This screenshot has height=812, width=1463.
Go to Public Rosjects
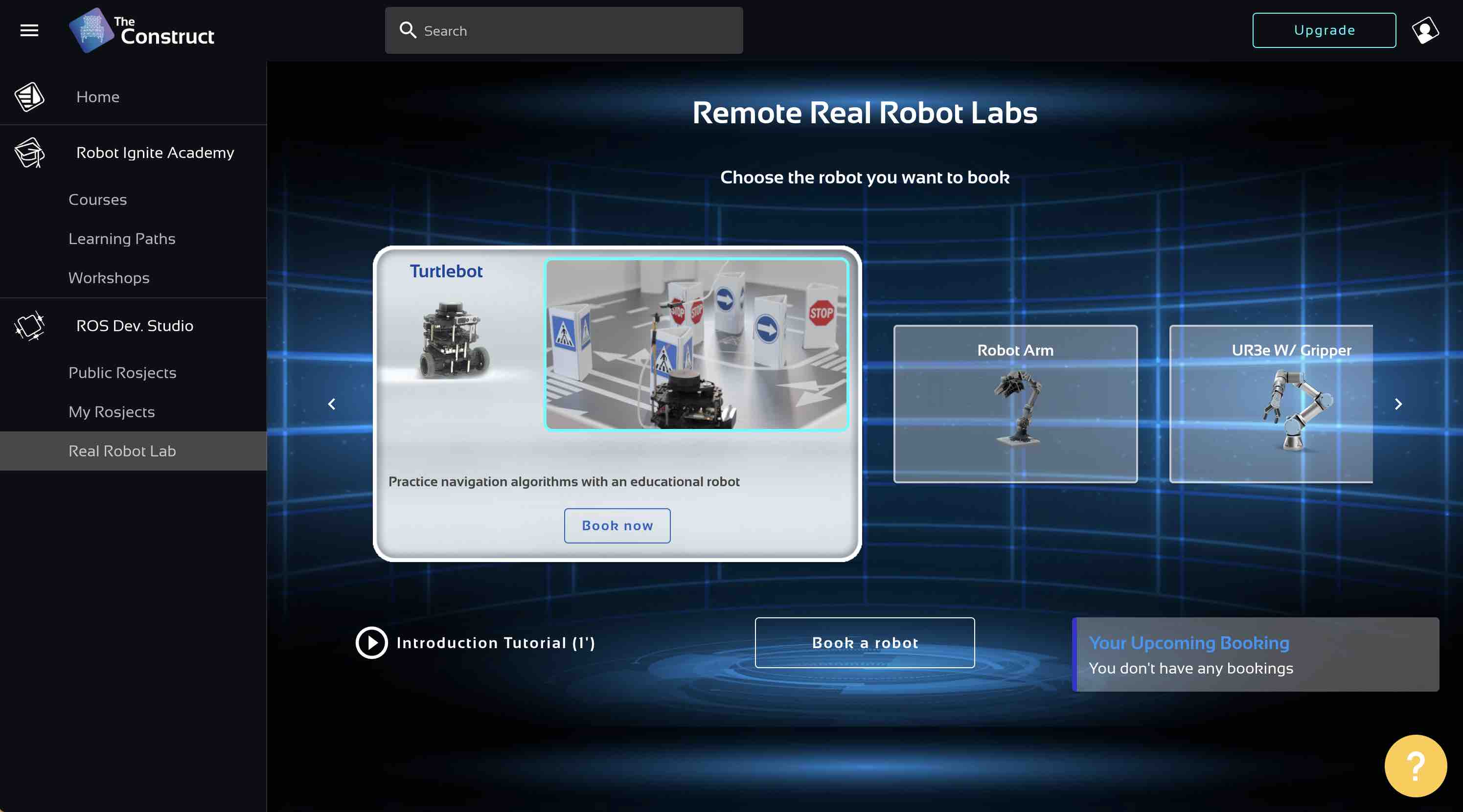[x=123, y=373]
